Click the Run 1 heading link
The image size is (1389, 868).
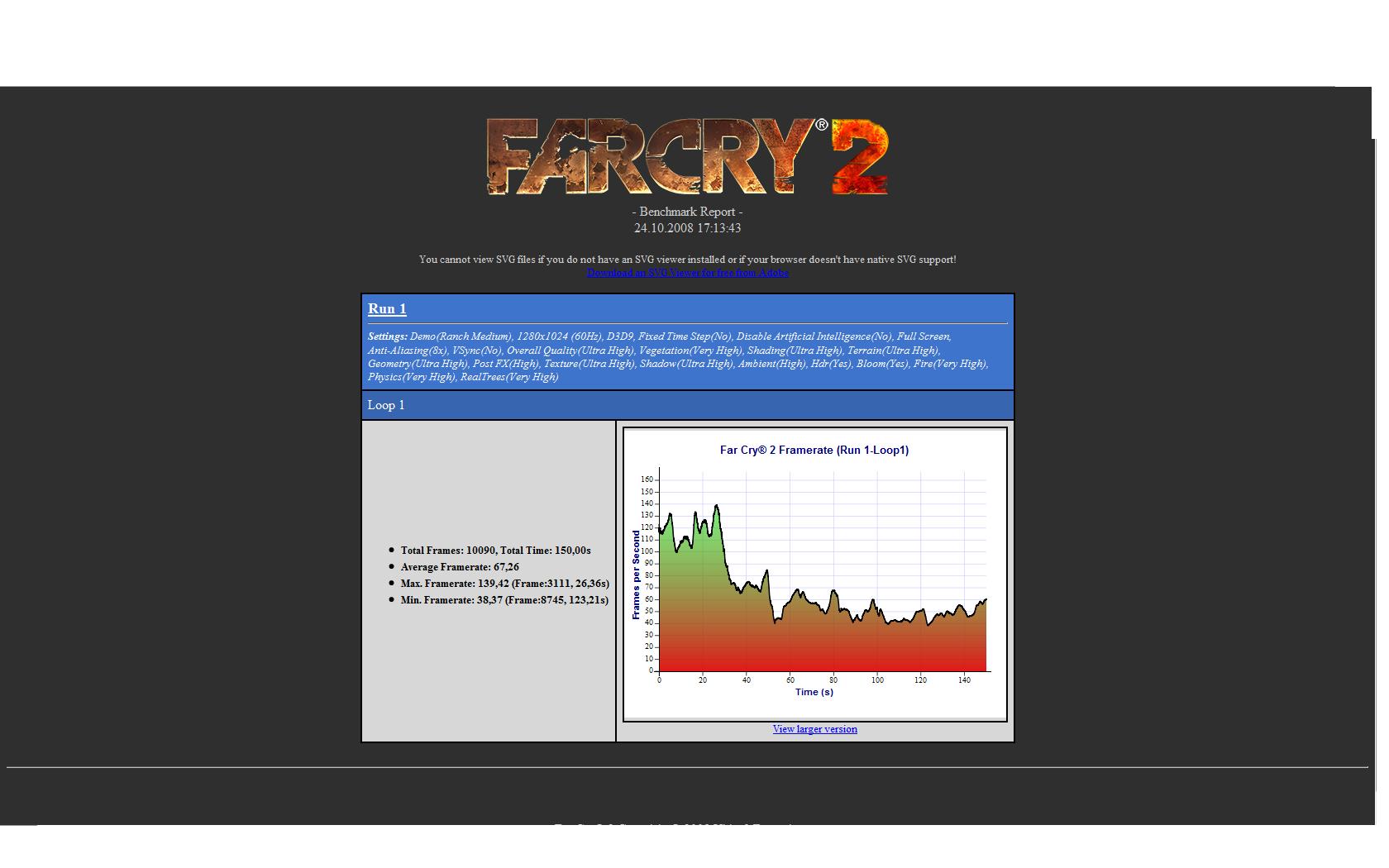(x=387, y=308)
